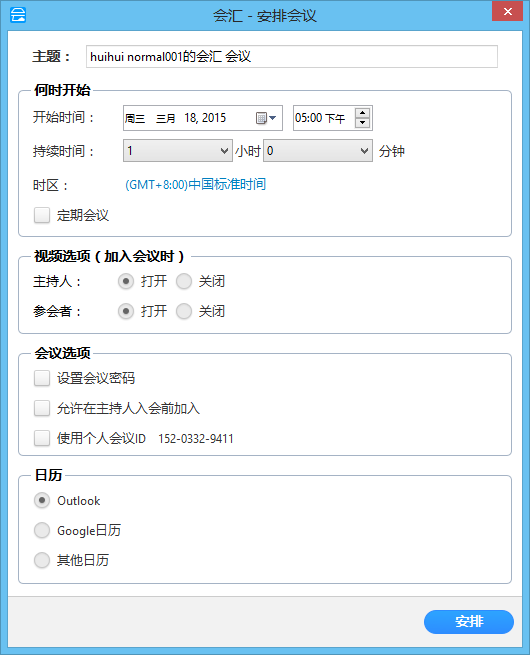Select 主持人 video 打开 radio
This screenshot has height=655, width=530.
[126, 281]
